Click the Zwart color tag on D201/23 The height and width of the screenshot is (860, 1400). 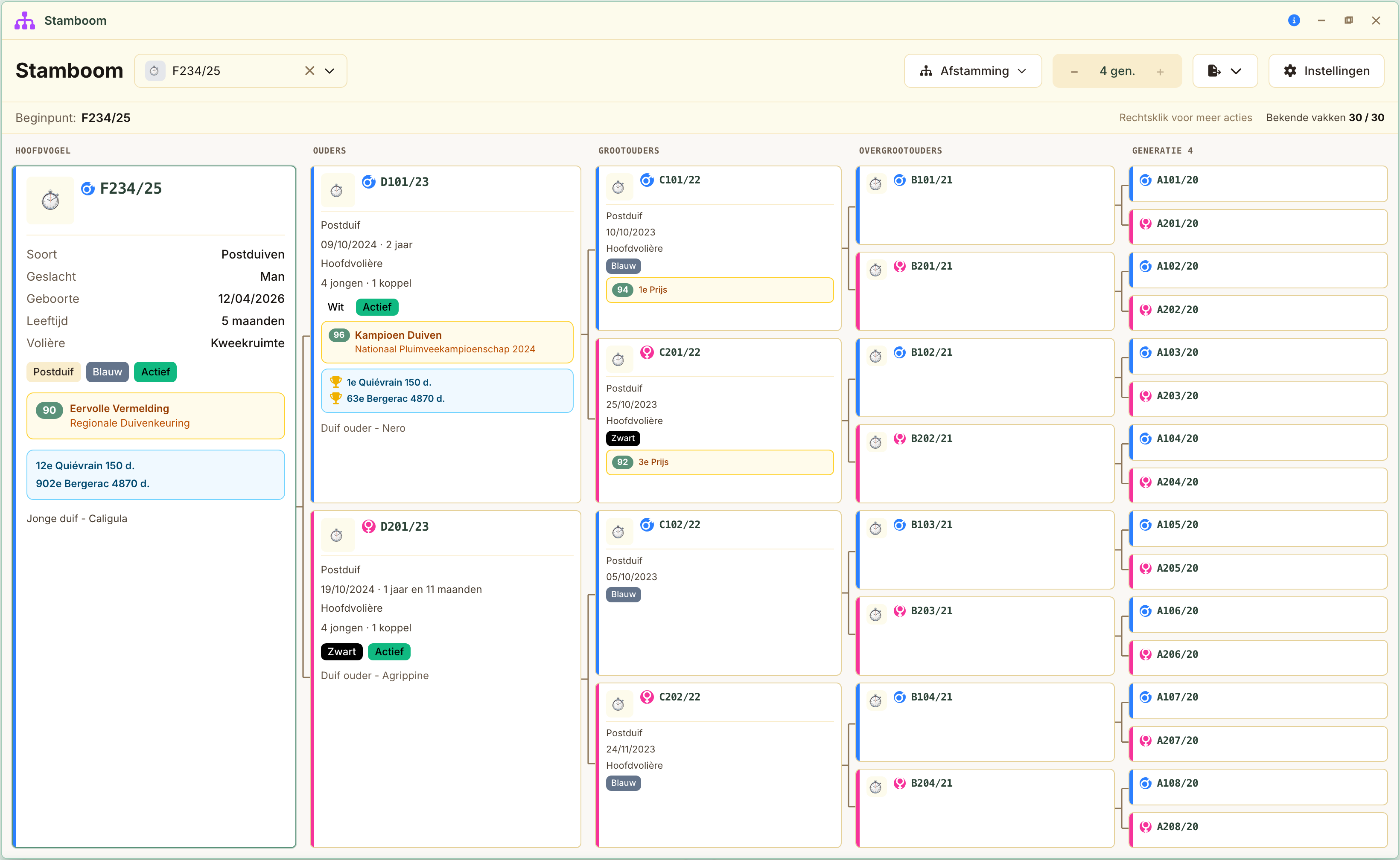[x=341, y=651]
